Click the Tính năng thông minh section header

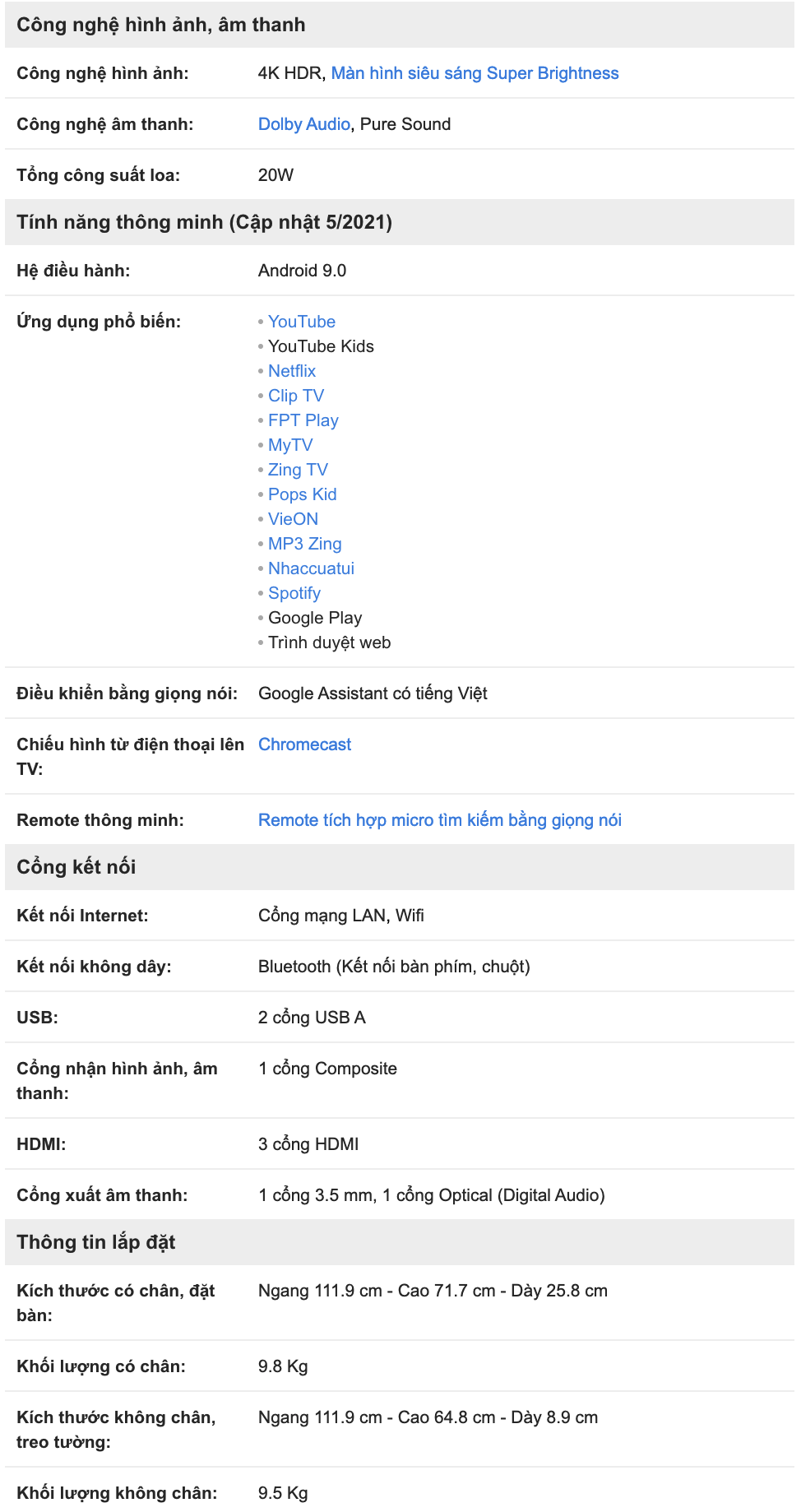[400, 222]
